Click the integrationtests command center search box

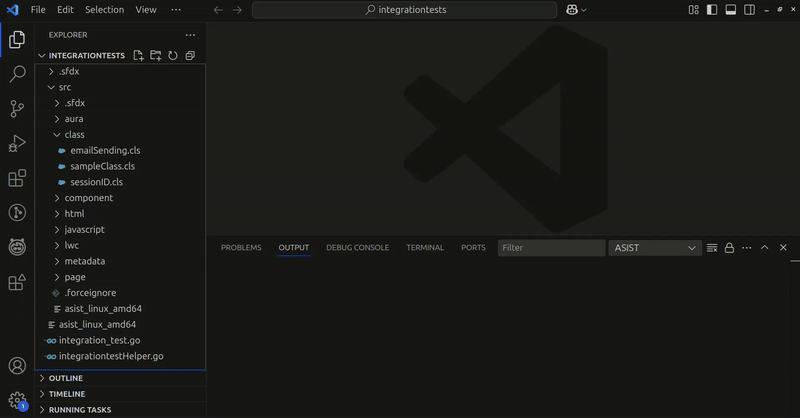coord(405,10)
